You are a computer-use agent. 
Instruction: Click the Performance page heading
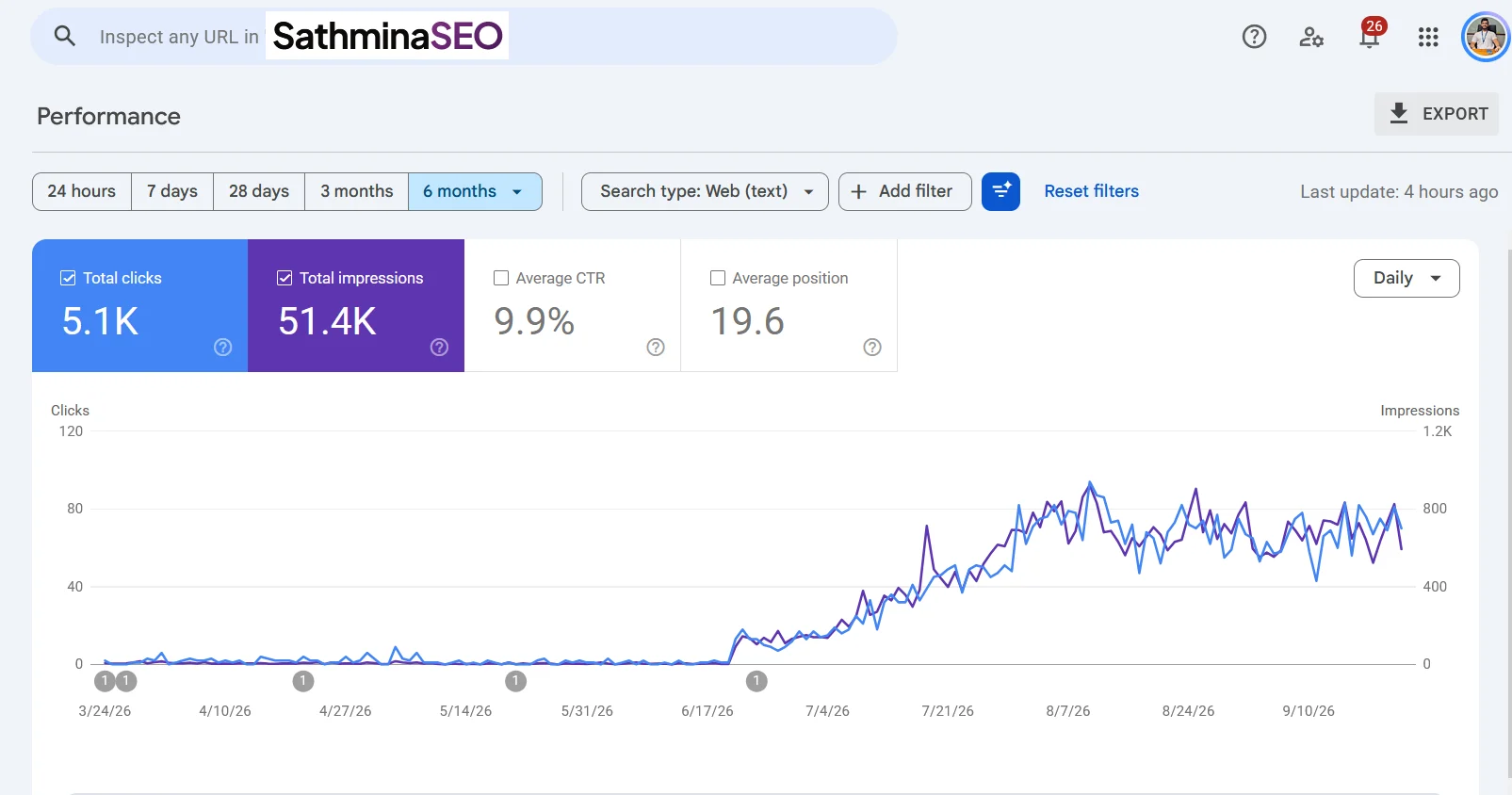pos(108,116)
